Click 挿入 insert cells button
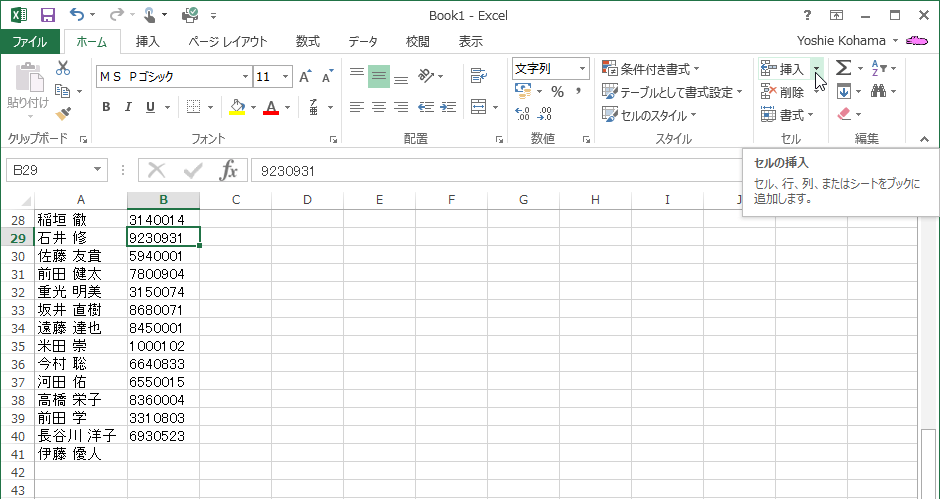The width and height of the screenshot is (940, 499). point(783,70)
